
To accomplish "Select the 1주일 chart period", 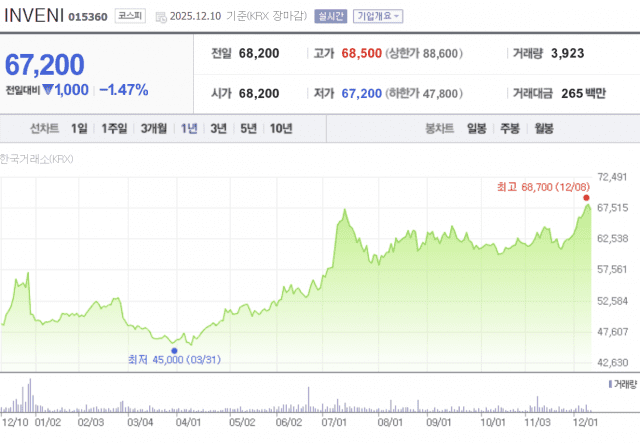I will [x=112, y=128].
